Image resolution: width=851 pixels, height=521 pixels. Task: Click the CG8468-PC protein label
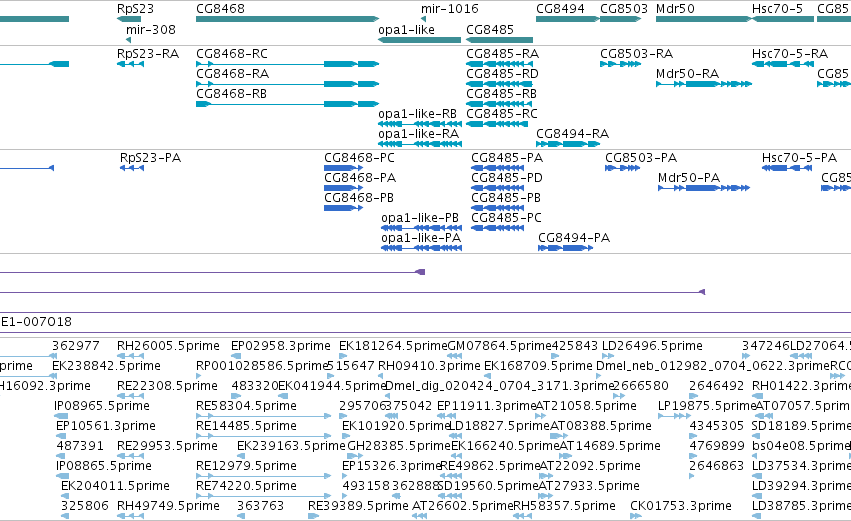pos(359,158)
